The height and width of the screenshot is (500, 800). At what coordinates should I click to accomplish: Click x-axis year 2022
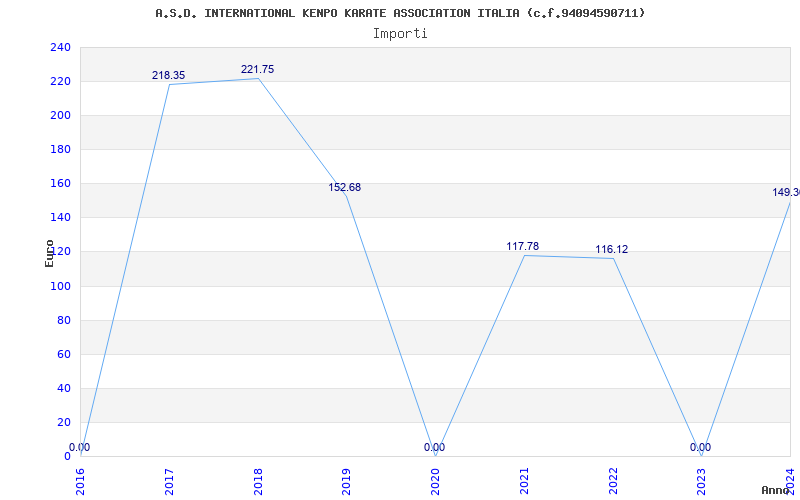click(x=613, y=481)
